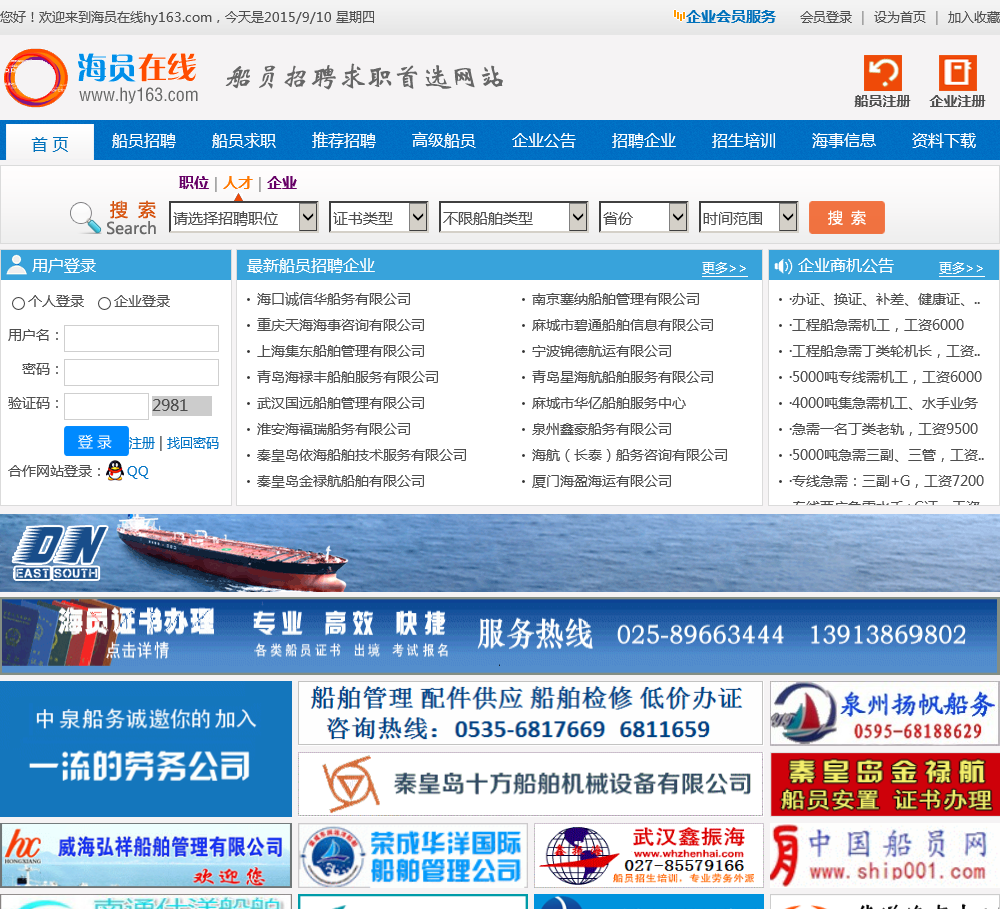Open notice 专线急需：三副+G，工资7200
1000x909 pixels.
coord(887,481)
